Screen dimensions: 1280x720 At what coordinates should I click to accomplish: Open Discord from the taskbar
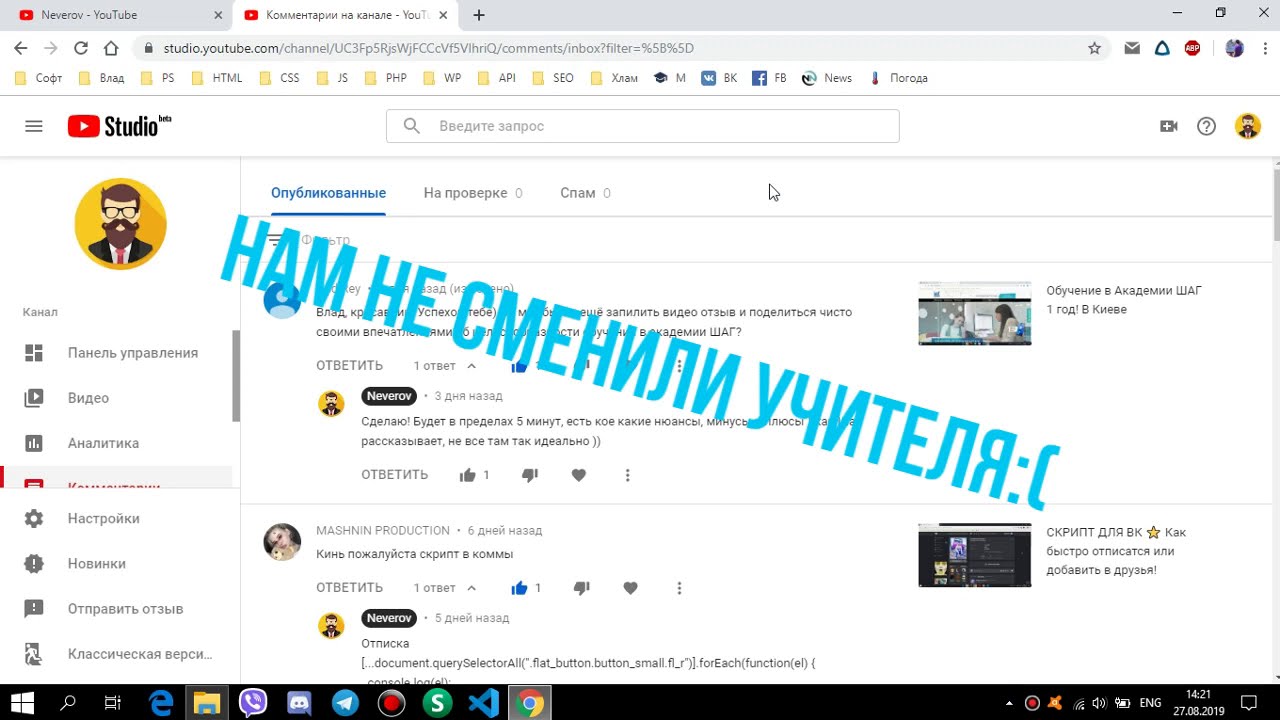300,703
